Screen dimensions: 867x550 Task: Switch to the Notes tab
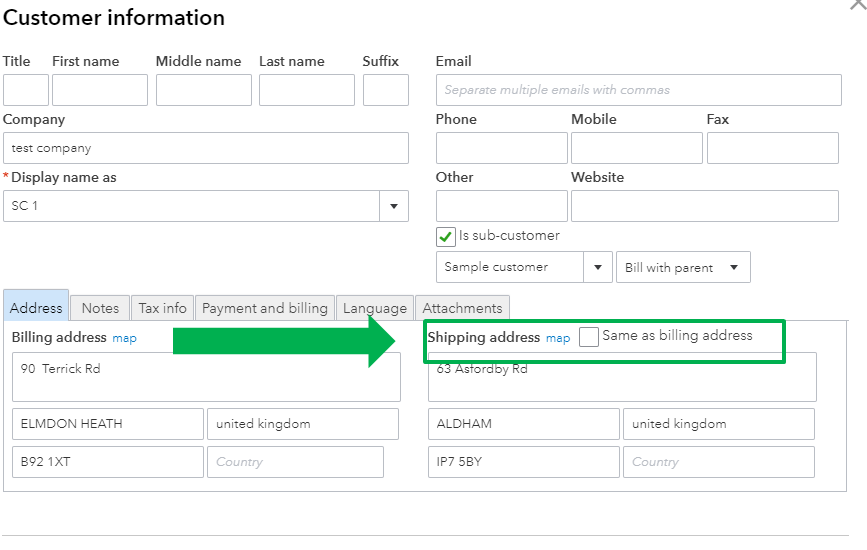click(100, 308)
